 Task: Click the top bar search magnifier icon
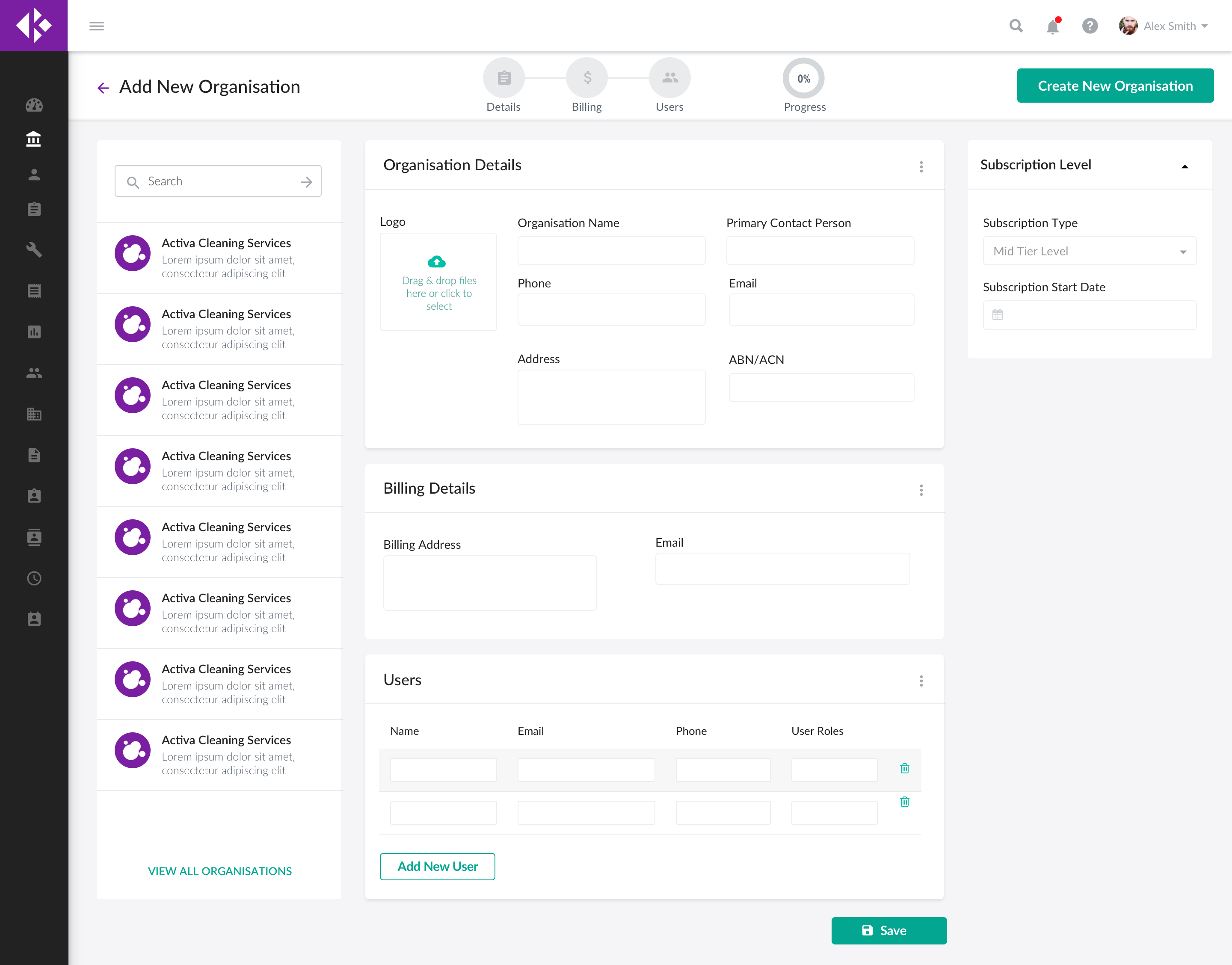click(x=1016, y=26)
